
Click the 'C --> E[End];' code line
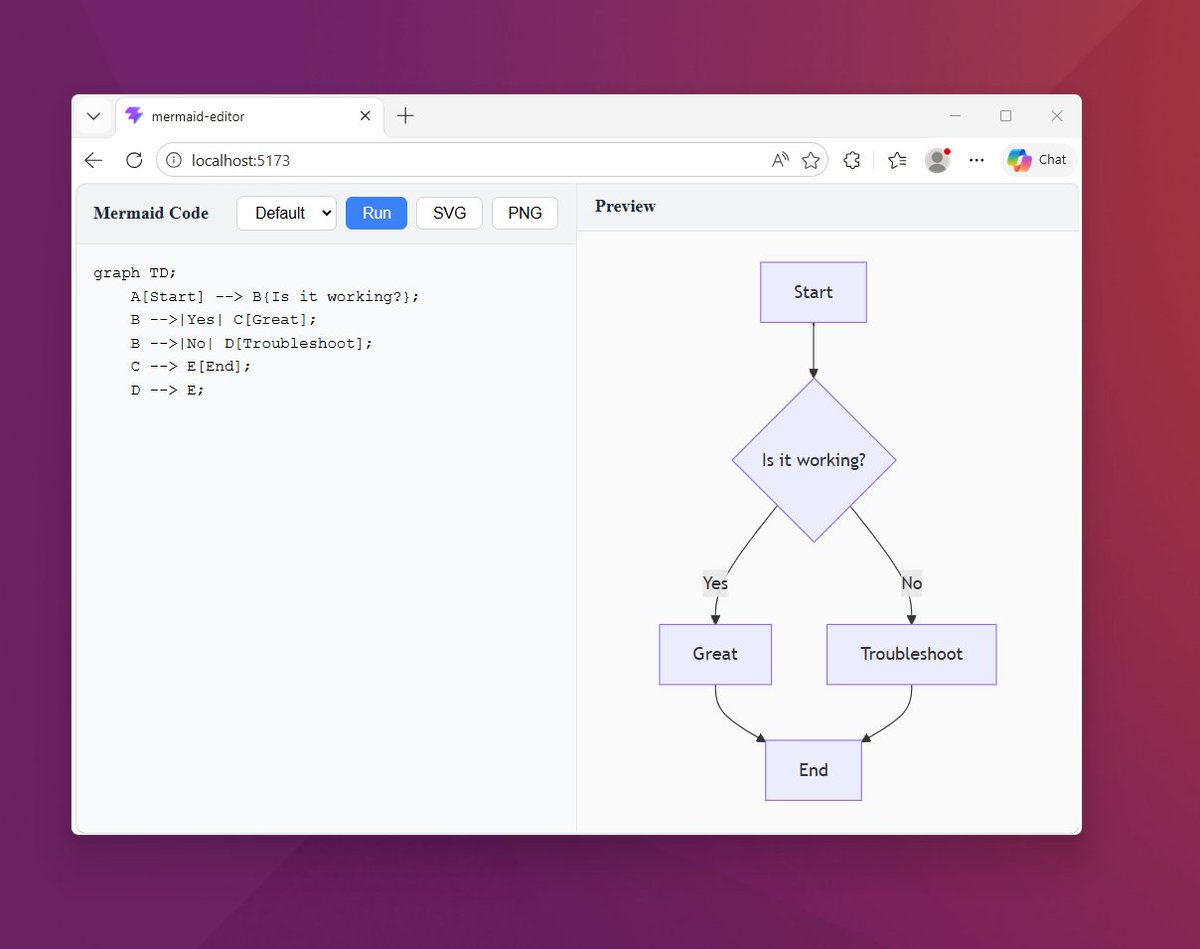[x=191, y=366]
